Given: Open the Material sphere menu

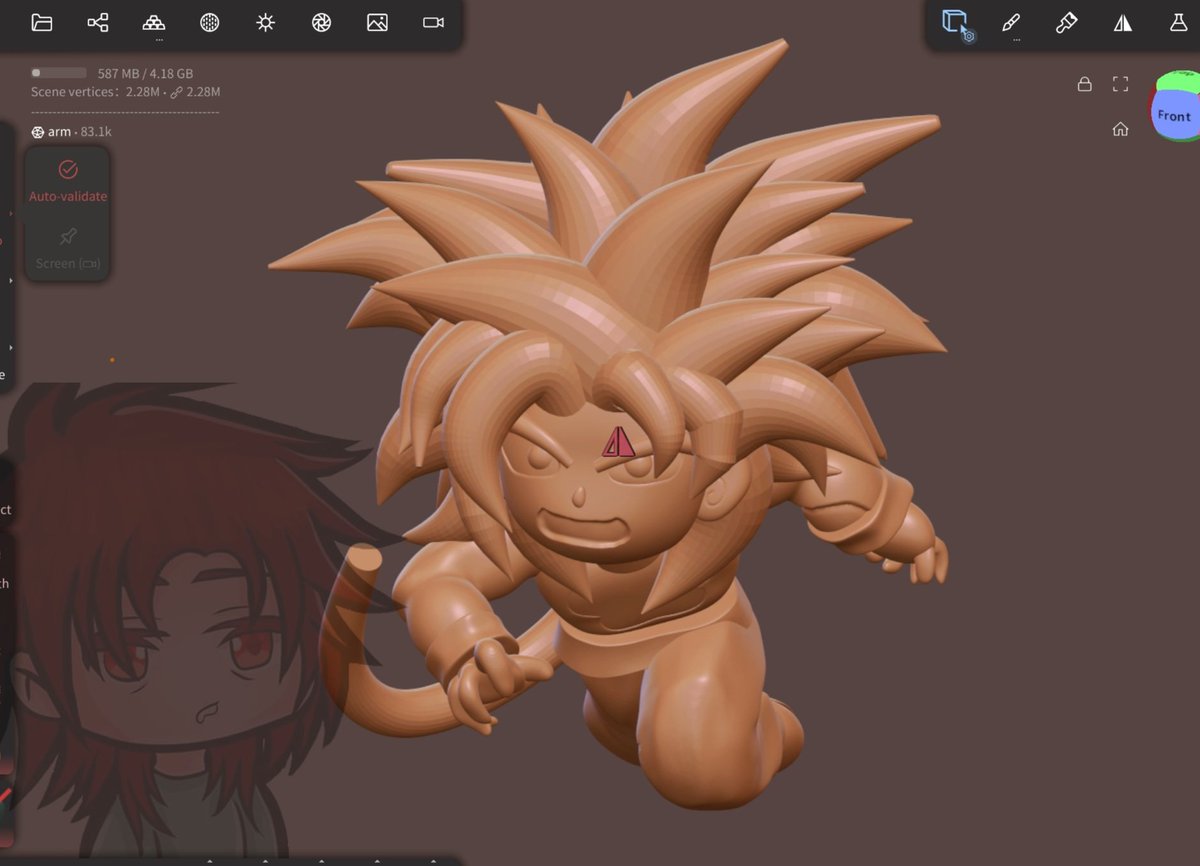Looking at the screenshot, I should [209, 22].
